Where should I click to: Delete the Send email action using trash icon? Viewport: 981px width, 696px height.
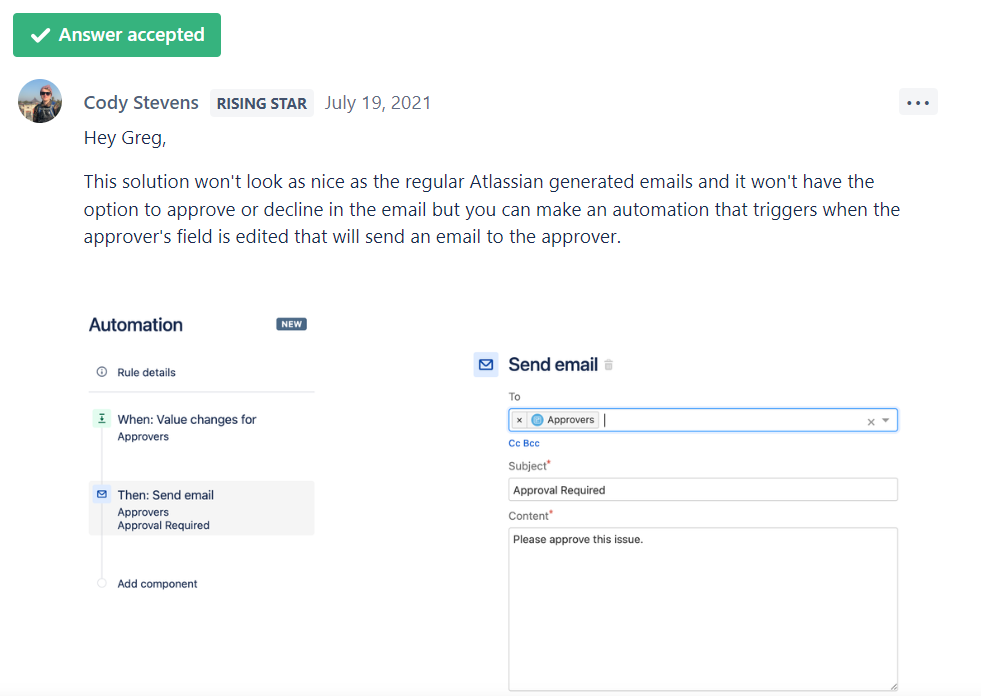[x=608, y=366]
